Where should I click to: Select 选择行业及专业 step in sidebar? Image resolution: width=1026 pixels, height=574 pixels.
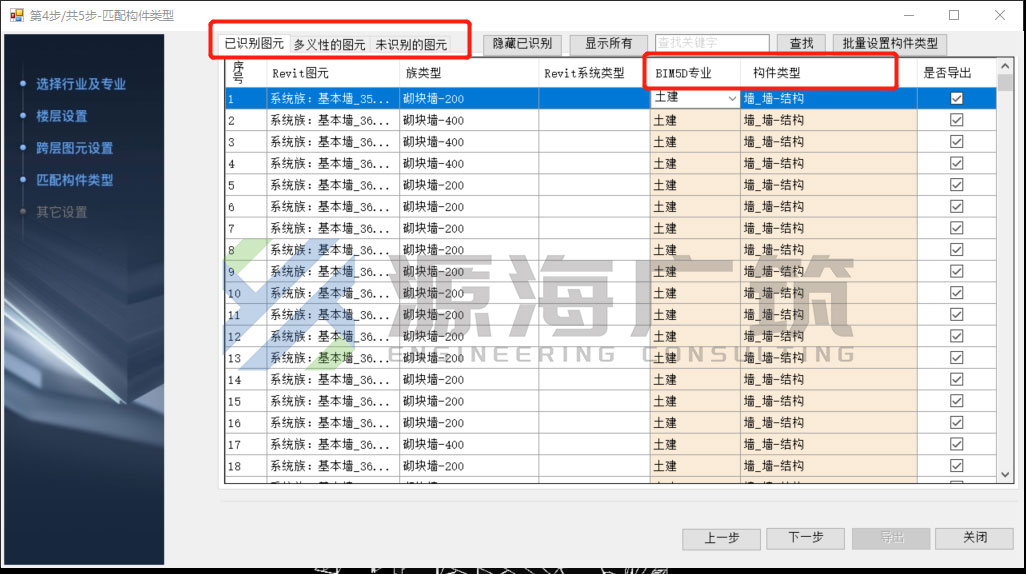tap(80, 84)
